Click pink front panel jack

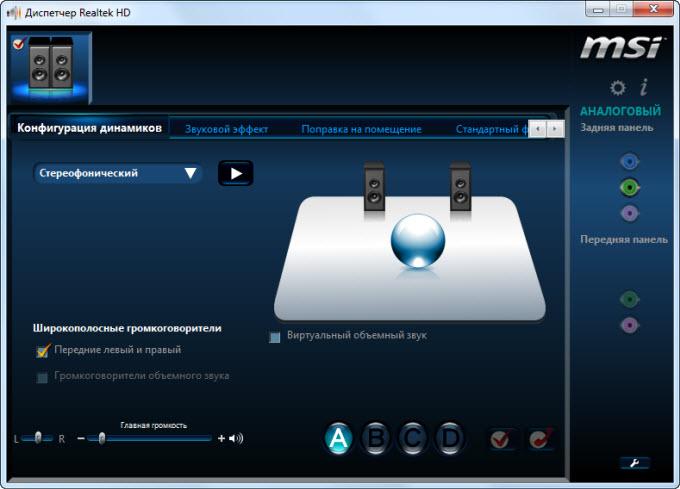[629, 325]
